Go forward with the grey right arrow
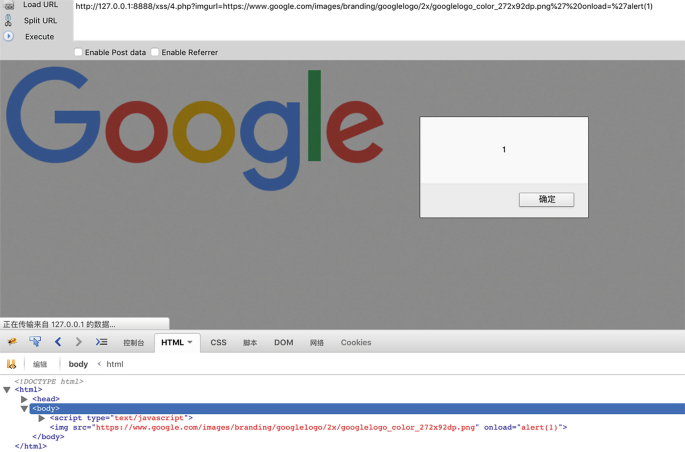This screenshot has height=452, width=685. 79,342
